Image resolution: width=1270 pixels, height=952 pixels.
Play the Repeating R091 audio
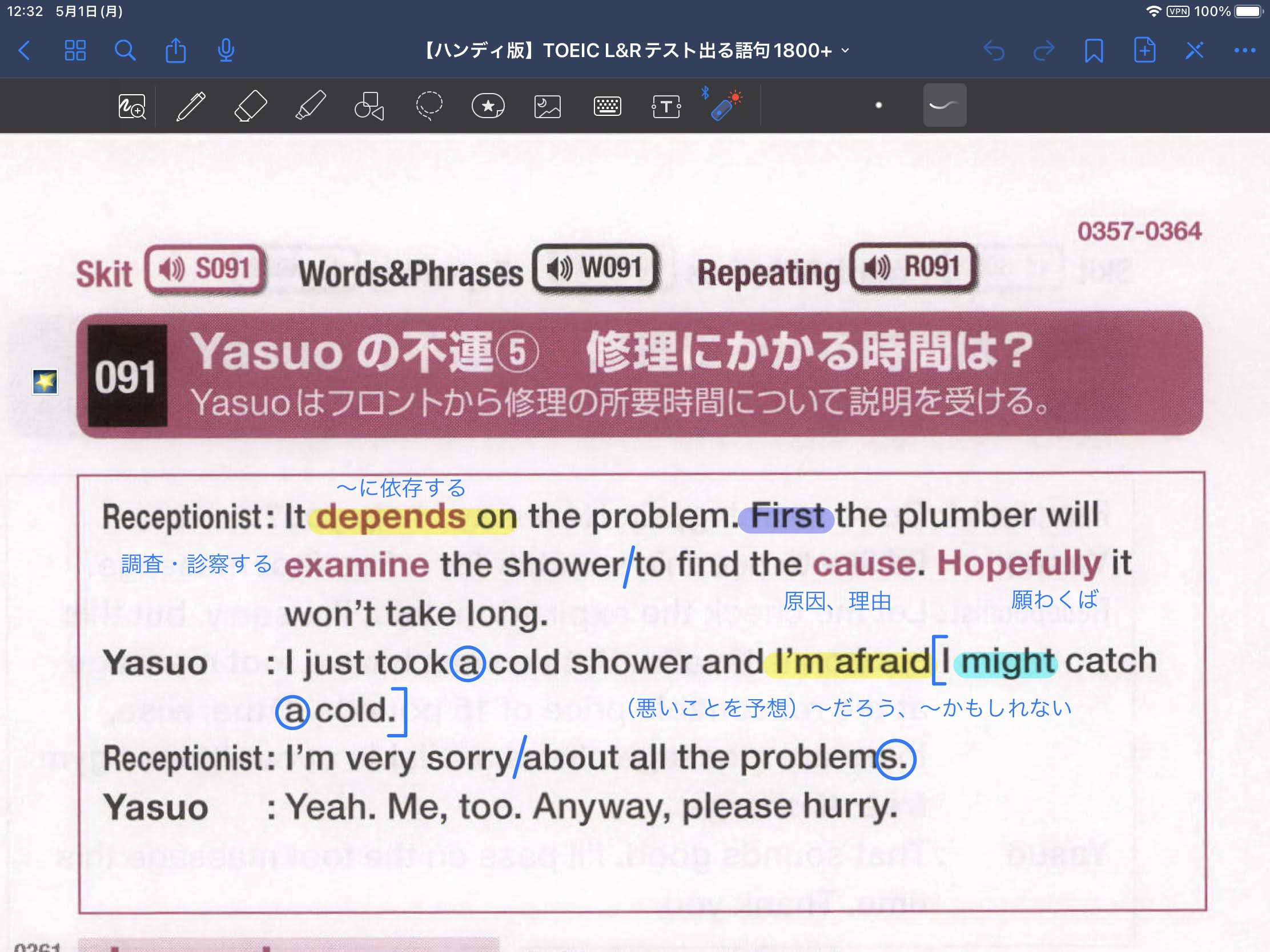[914, 267]
